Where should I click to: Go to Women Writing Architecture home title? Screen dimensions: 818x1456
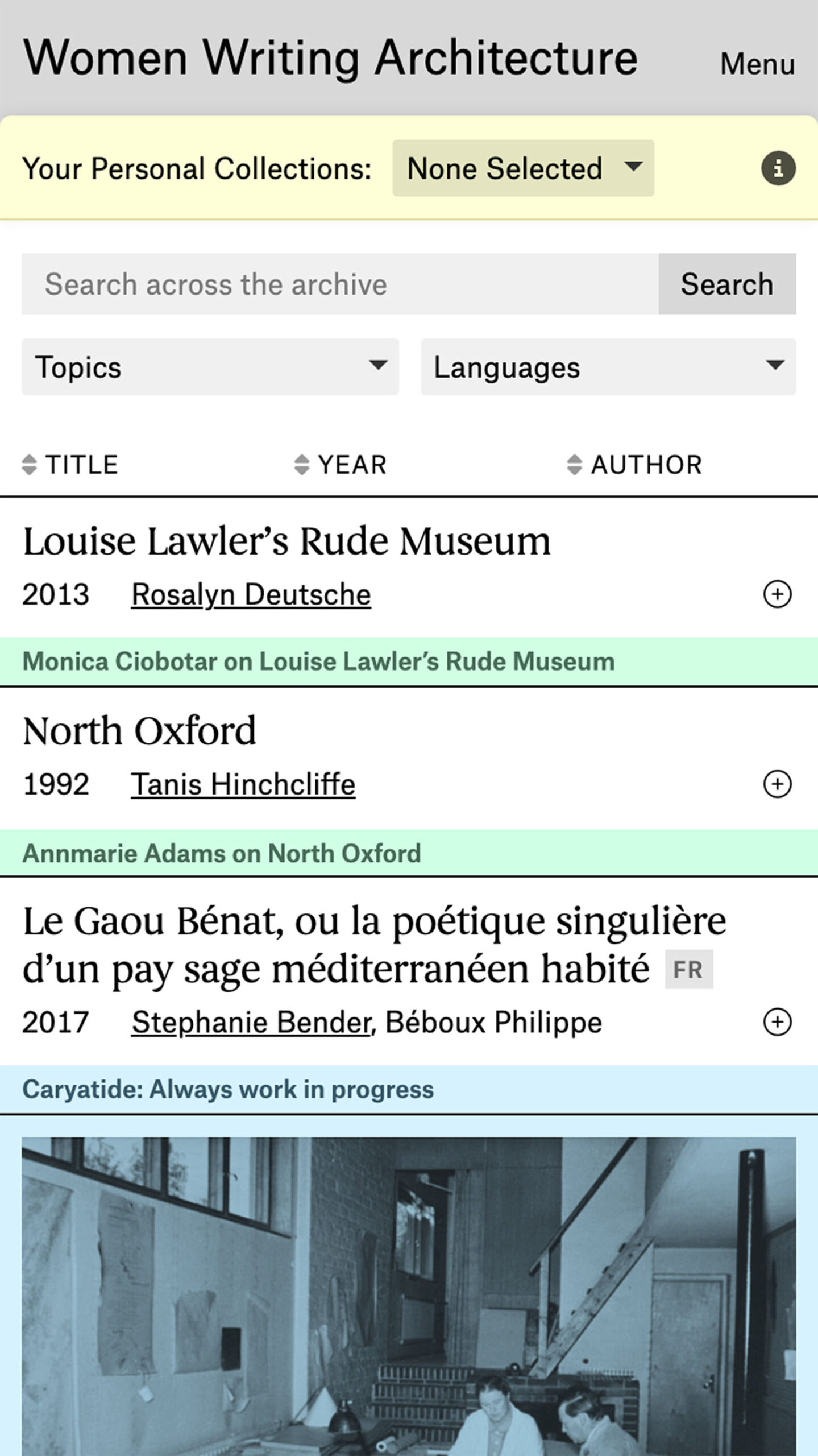click(x=330, y=58)
